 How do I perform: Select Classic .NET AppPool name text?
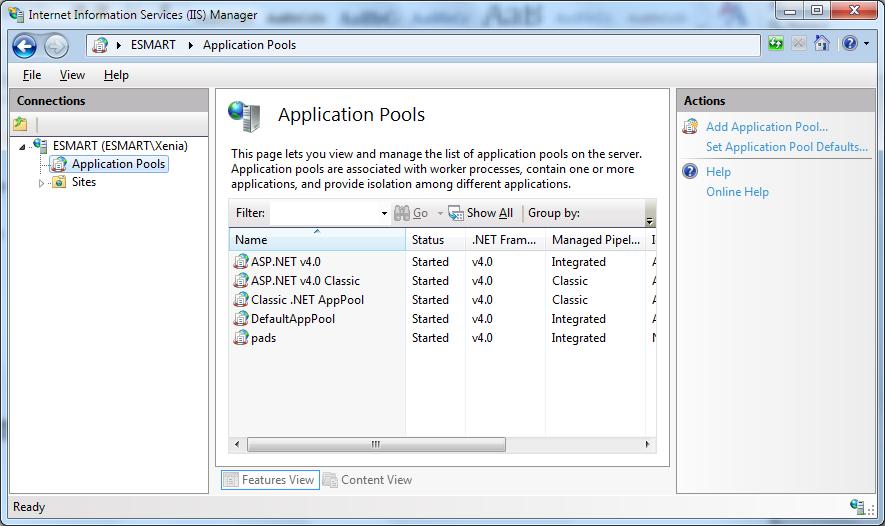click(x=308, y=300)
